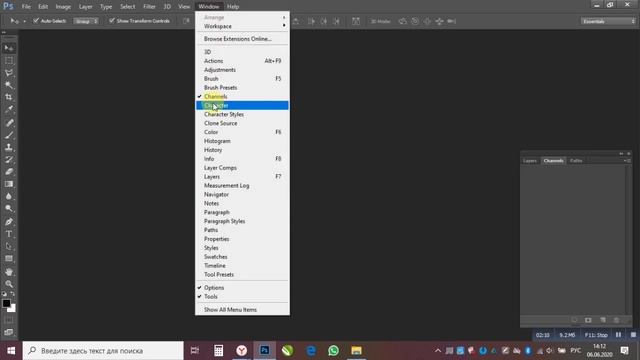The width and height of the screenshot is (640, 360).
Task: Uncheck Tools in the Window menu
Action: coord(242,296)
